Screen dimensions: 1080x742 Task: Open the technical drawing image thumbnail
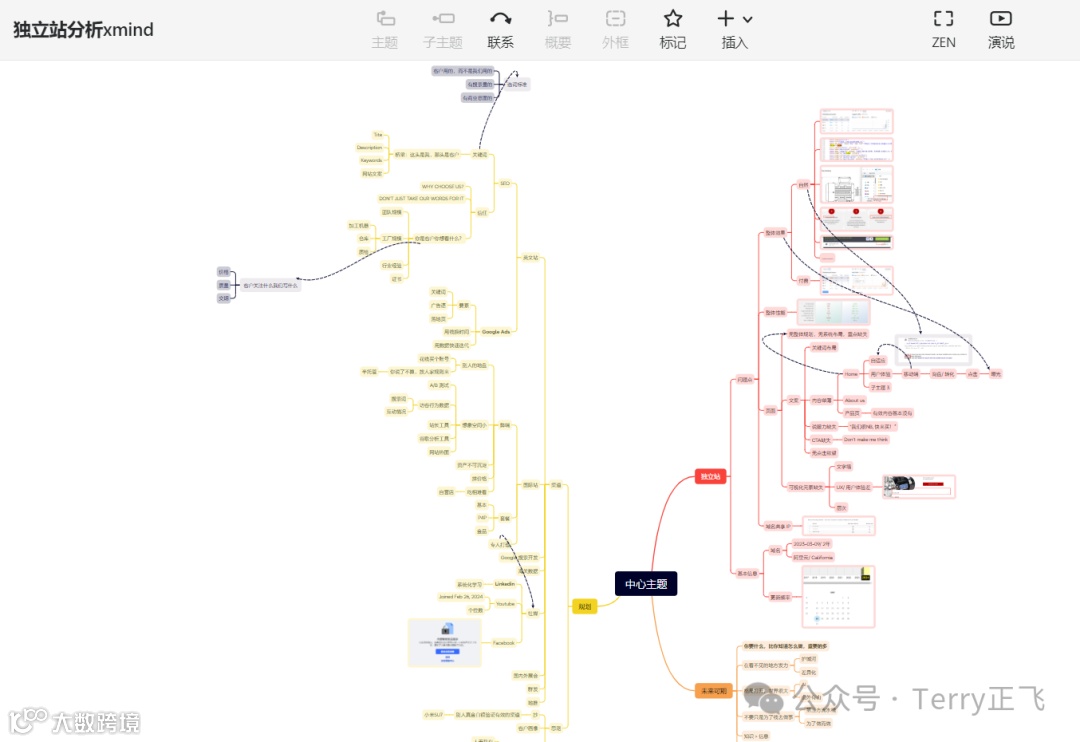pos(857,185)
